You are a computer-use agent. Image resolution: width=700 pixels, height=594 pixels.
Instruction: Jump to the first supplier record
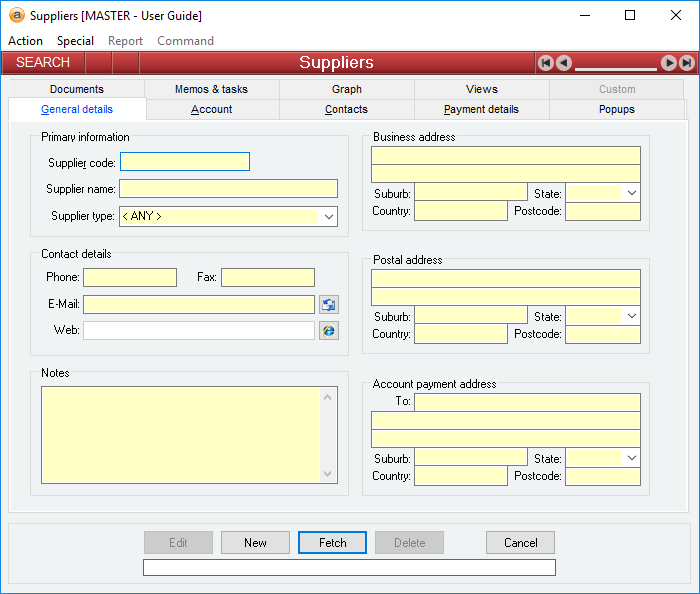546,63
